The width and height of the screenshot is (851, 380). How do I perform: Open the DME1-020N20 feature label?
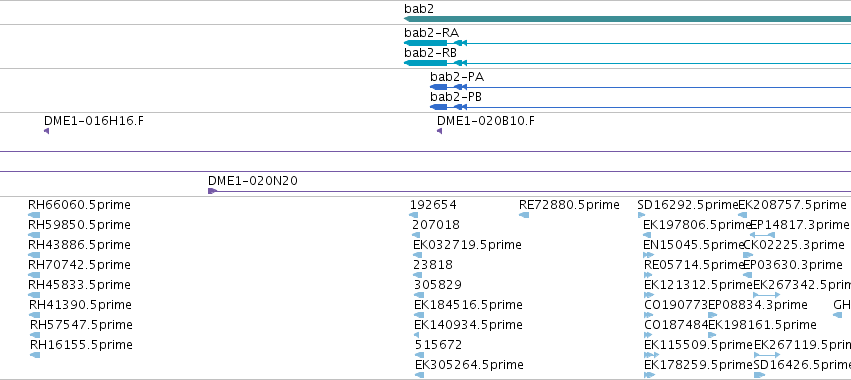tap(253, 181)
